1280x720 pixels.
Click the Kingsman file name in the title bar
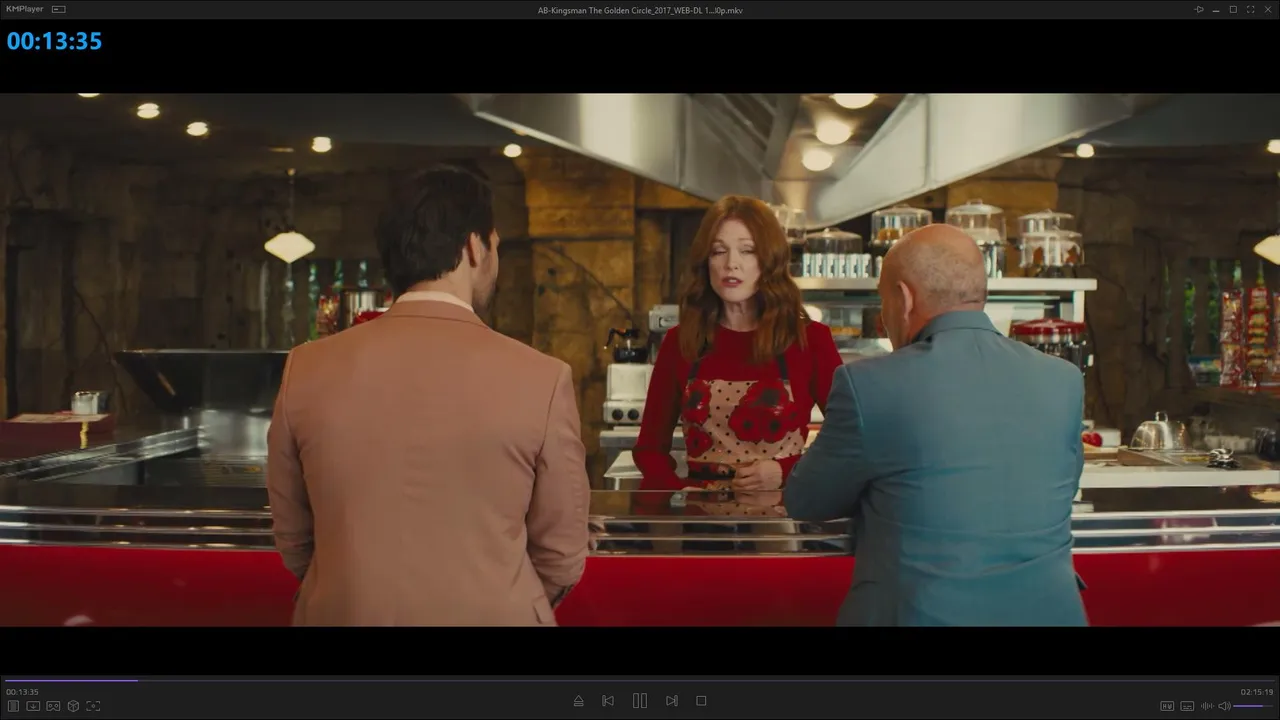(640, 10)
